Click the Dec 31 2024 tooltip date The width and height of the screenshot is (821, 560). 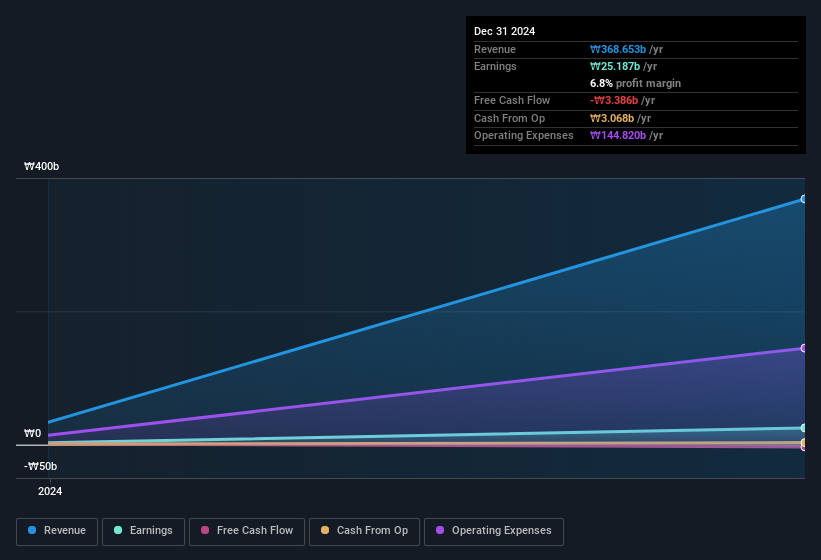click(504, 31)
